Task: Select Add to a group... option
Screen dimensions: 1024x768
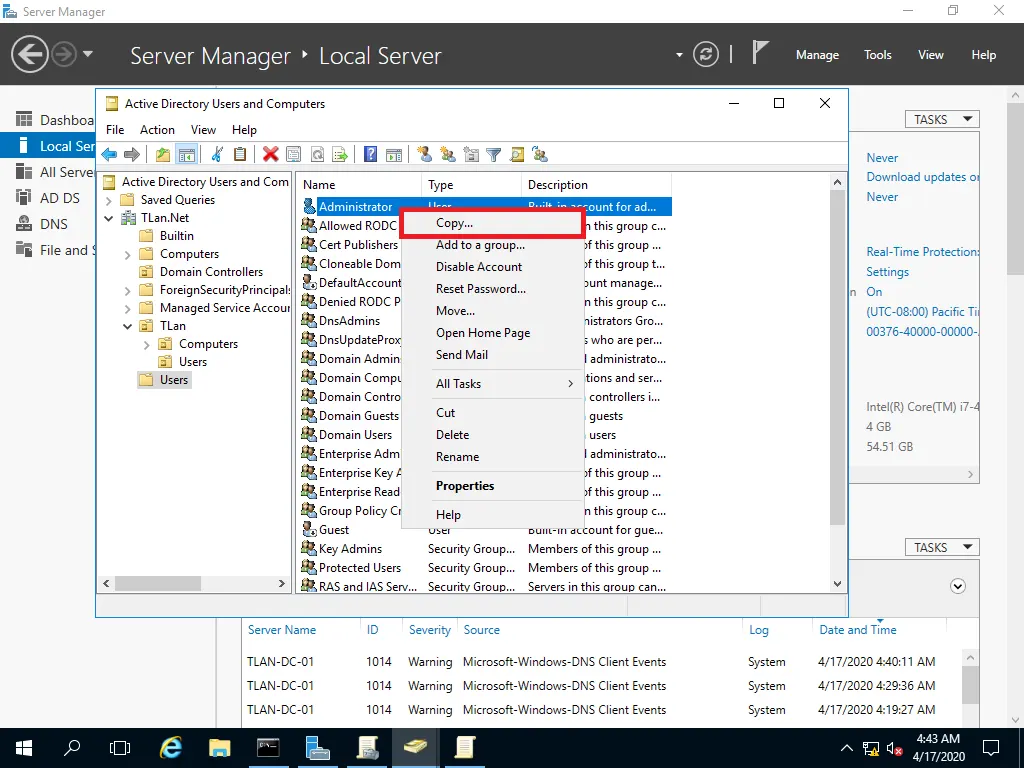Action: click(491, 246)
